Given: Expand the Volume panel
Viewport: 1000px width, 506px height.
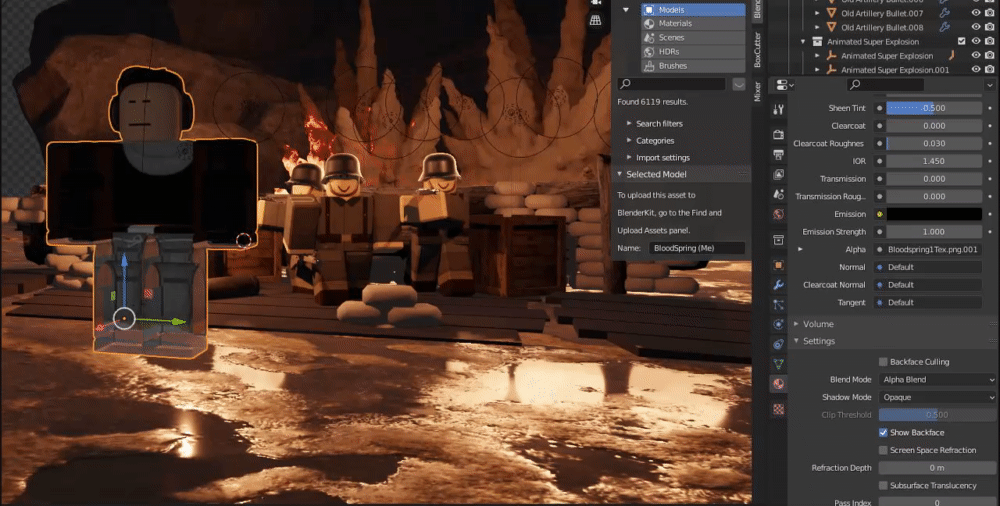Looking at the screenshot, I should [797, 324].
